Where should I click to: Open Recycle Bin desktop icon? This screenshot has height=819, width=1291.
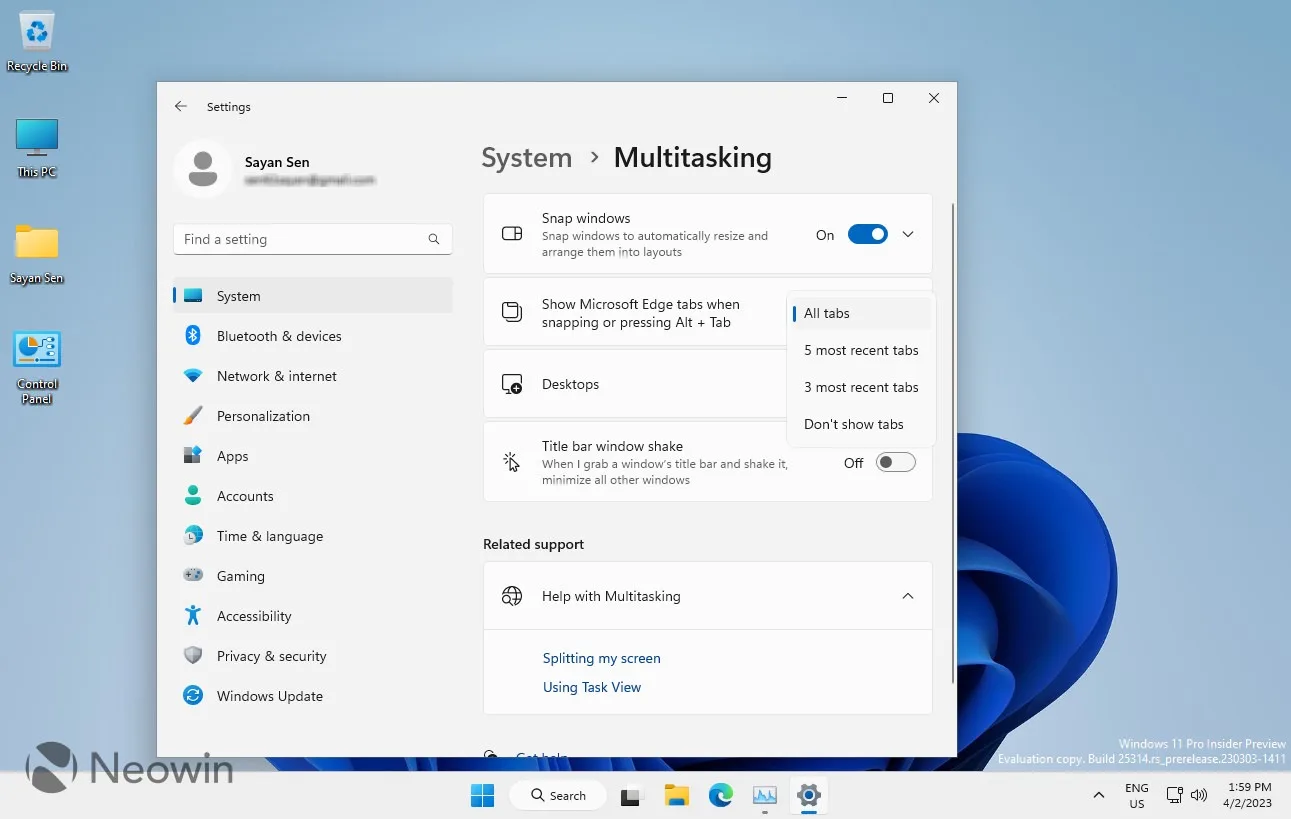tap(37, 35)
